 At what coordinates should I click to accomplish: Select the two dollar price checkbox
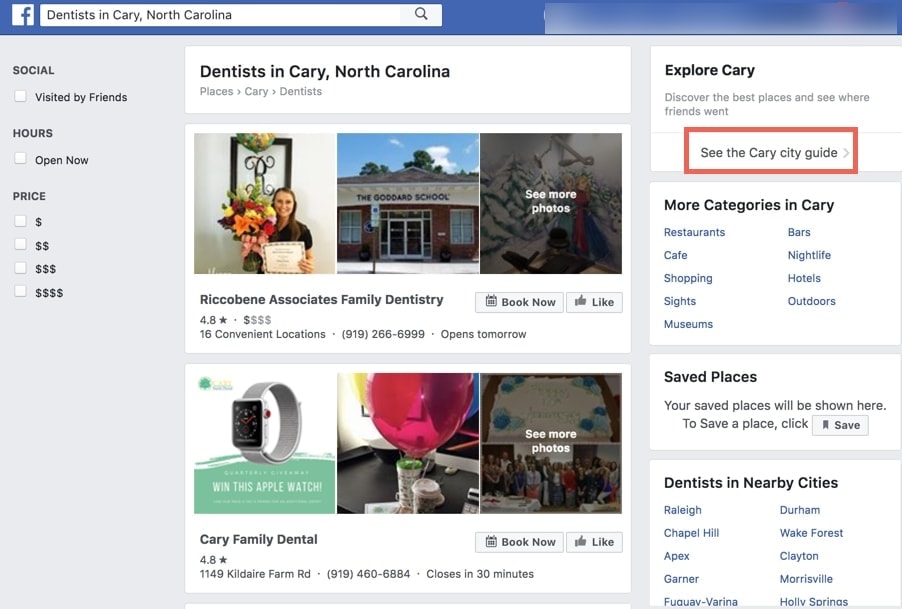coord(20,245)
